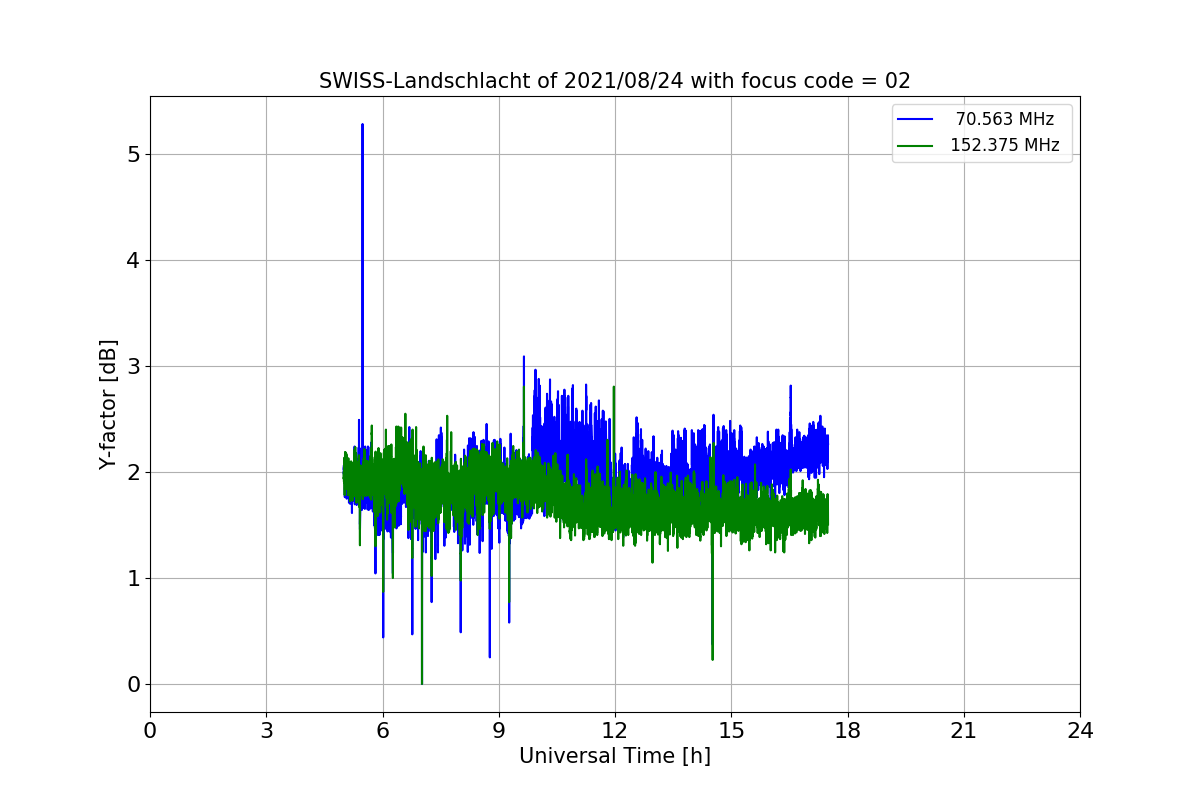This screenshot has height=800, width=1200.
Task: Click x-axis tick label '24'
Action: [1080, 731]
